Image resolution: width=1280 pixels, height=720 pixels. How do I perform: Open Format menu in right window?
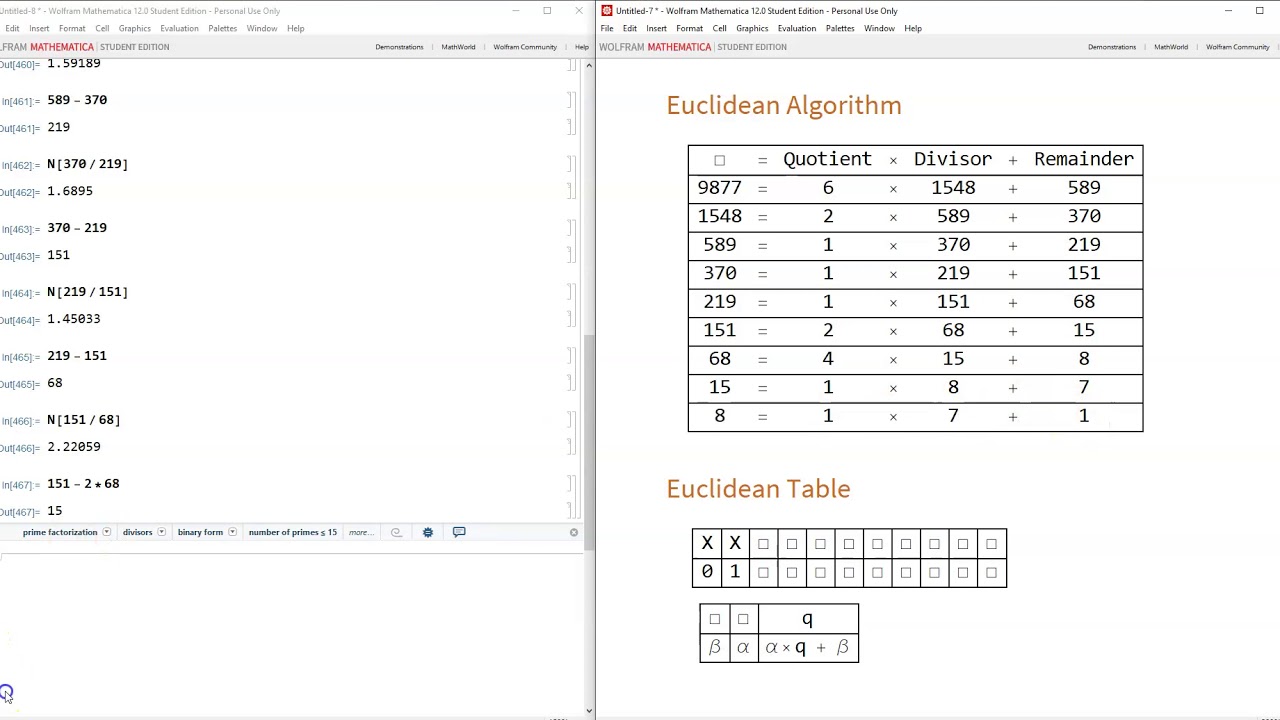click(690, 28)
